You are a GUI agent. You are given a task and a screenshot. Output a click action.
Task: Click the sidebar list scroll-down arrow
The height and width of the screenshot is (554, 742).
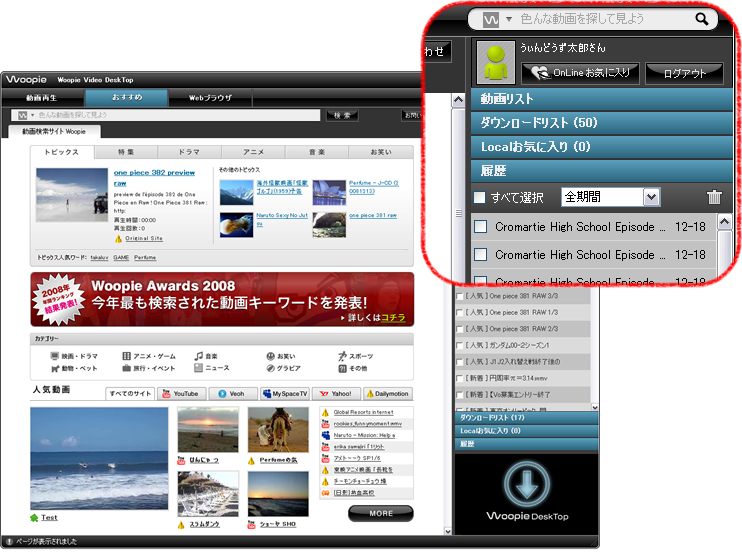coord(594,407)
